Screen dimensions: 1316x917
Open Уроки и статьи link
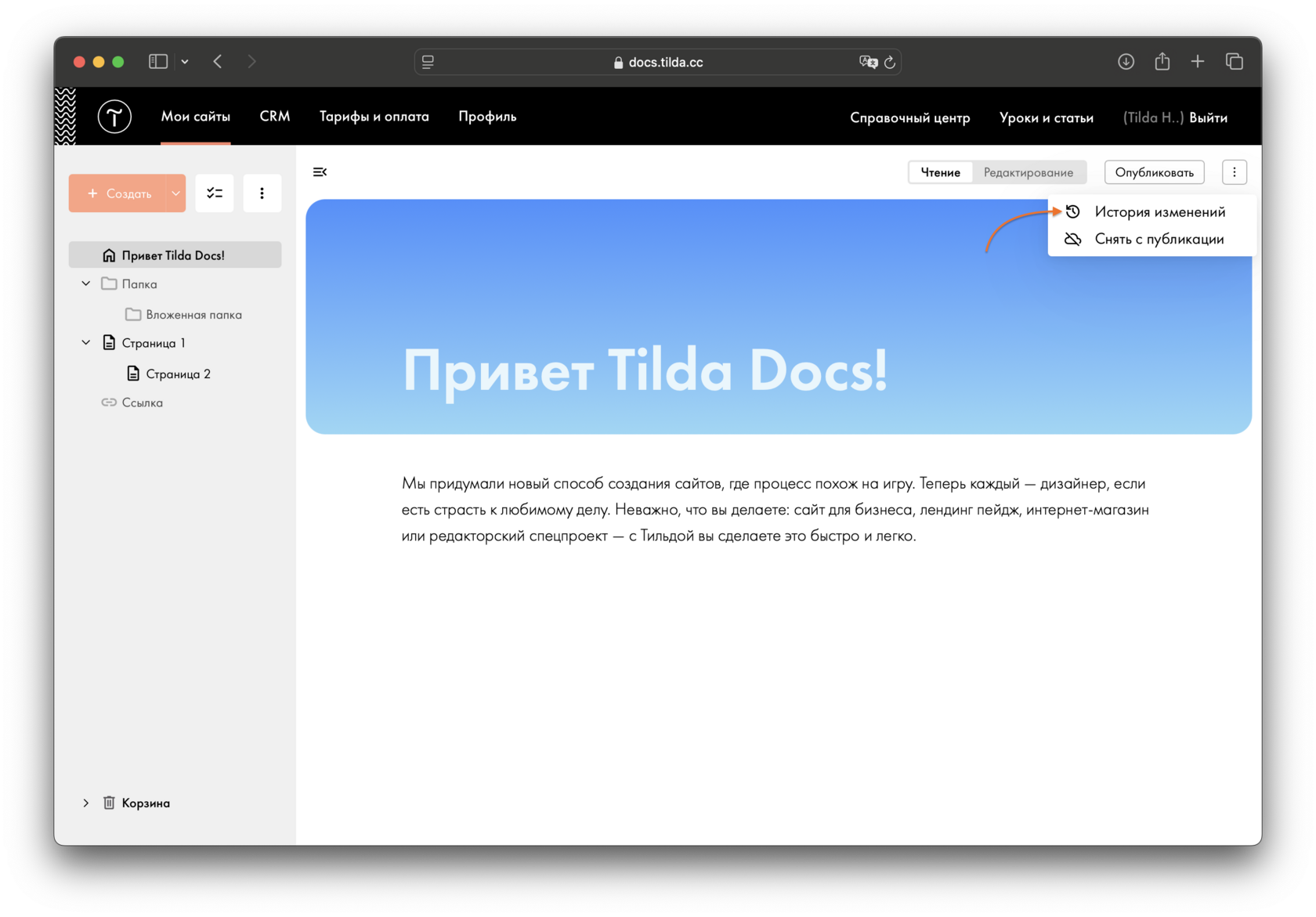coord(1047,117)
